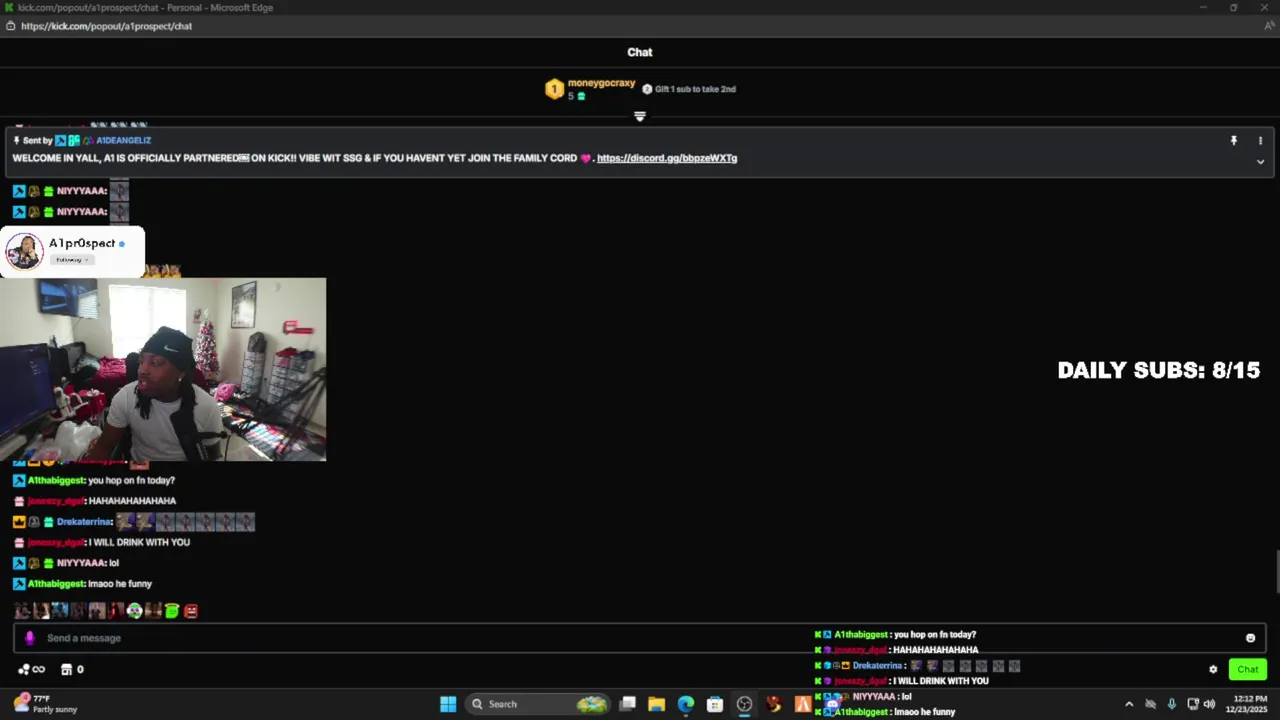Select the green smiley quick emote
1280x720 pixels.
172,611
